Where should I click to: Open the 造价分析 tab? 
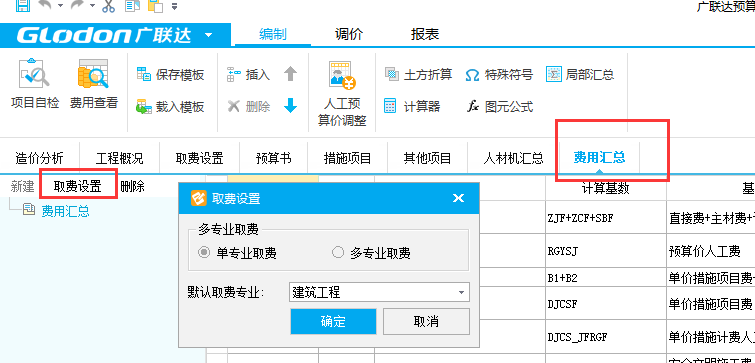pos(39,158)
